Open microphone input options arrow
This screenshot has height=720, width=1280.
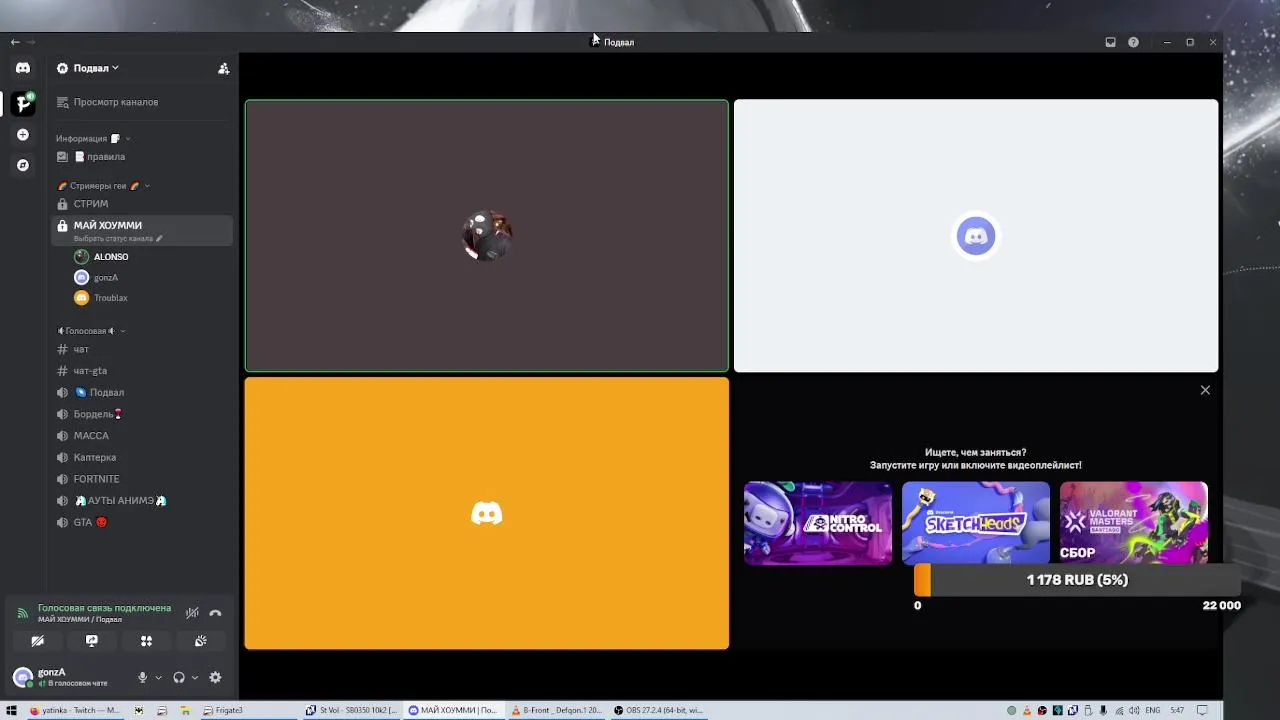(x=158, y=678)
